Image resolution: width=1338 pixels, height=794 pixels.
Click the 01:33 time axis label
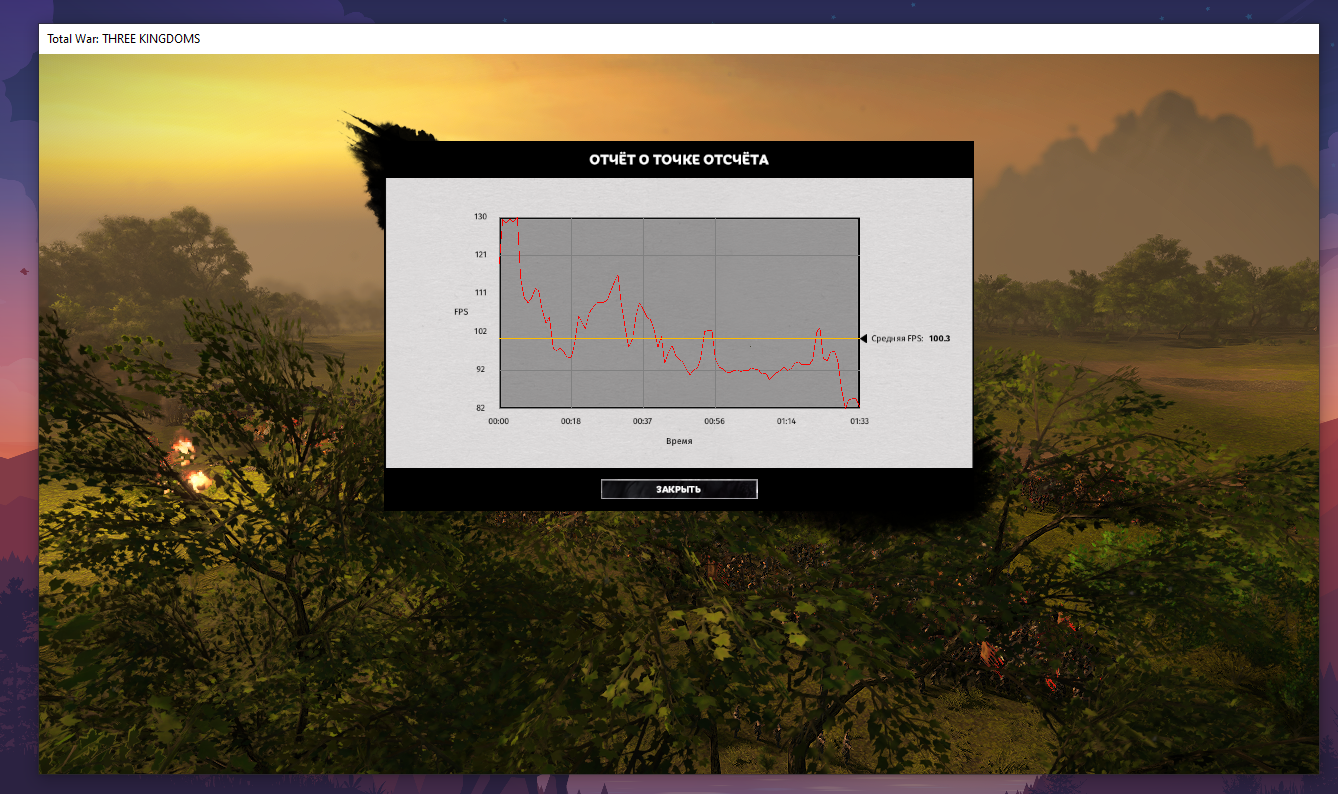[859, 422]
